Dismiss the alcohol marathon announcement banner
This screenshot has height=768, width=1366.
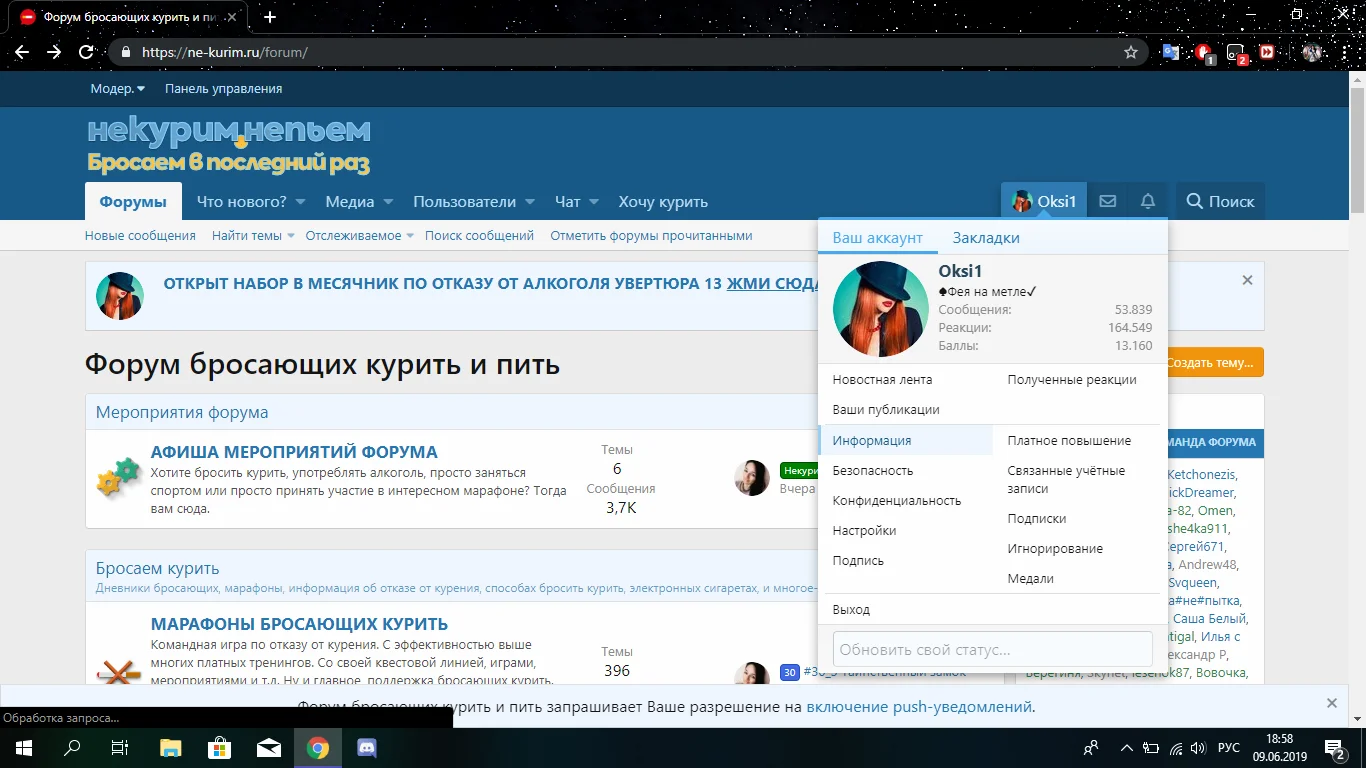click(1247, 281)
